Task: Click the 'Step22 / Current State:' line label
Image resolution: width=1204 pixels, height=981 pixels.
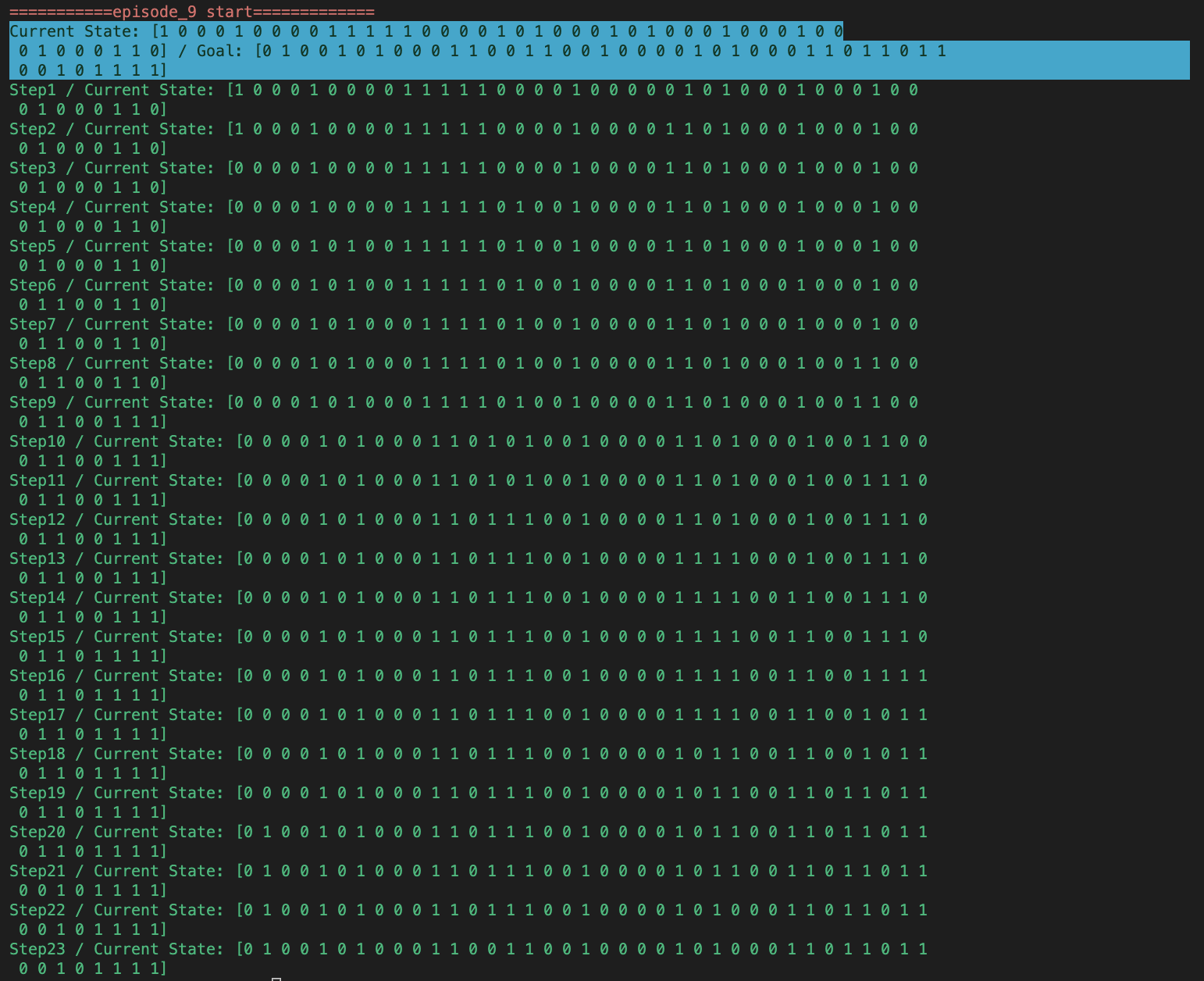Action: tap(116, 910)
